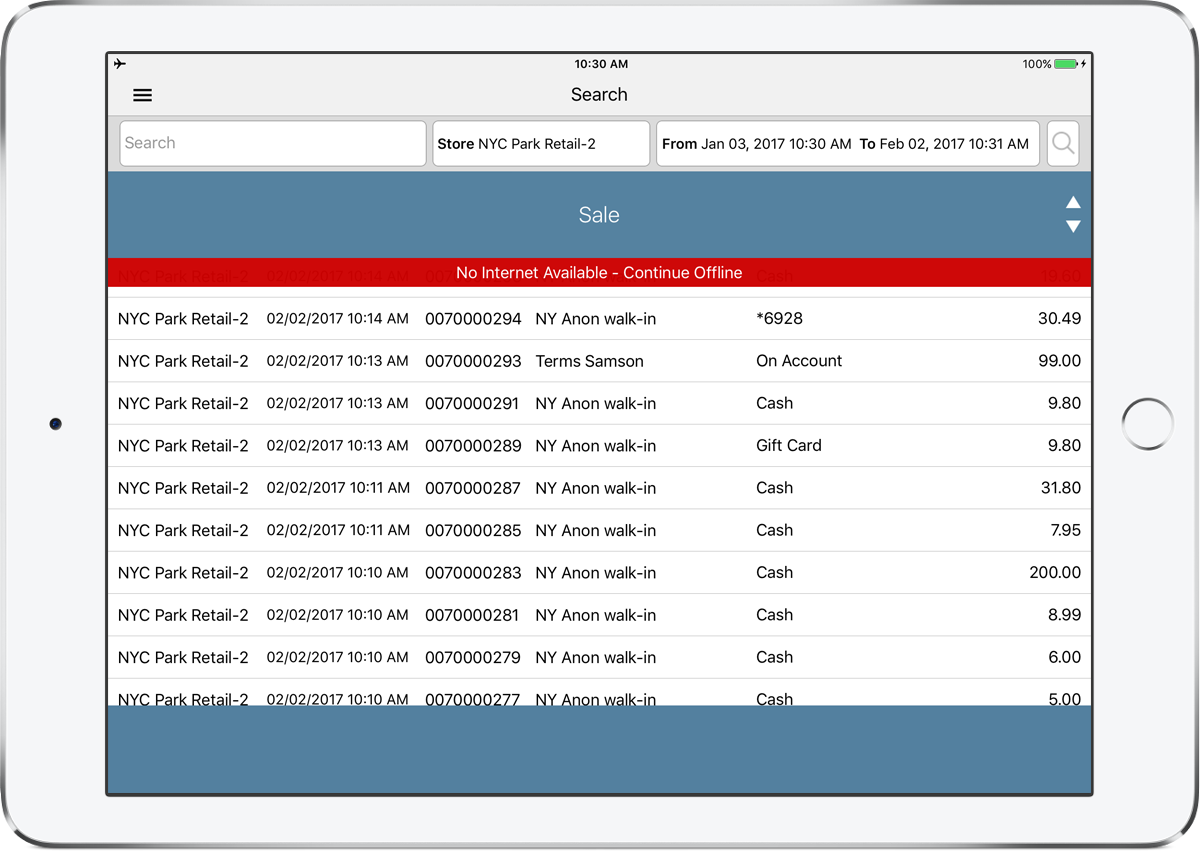Tap the No Internet Available banner
The image size is (1200, 851).
[x=599, y=273]
